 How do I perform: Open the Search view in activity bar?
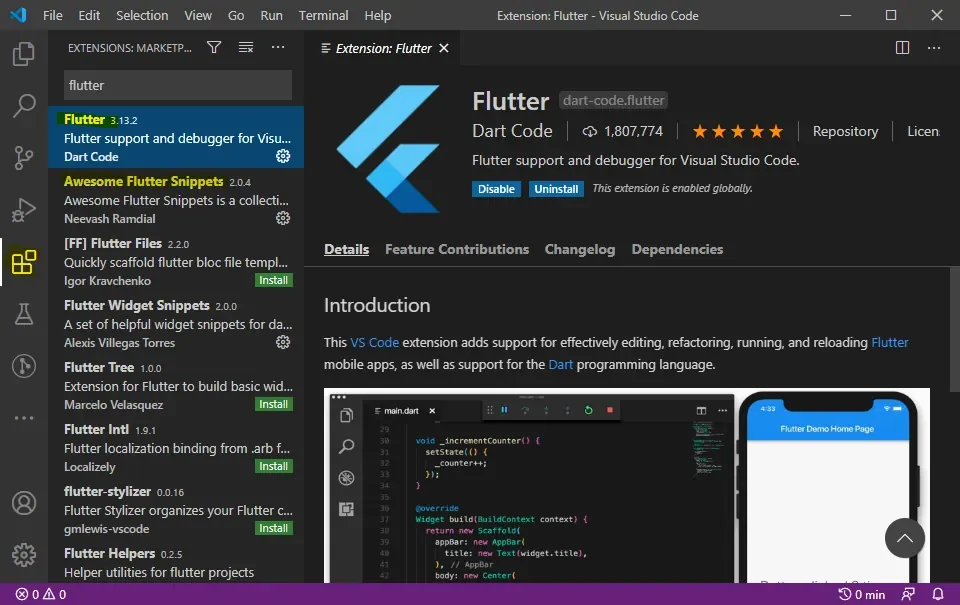point(24,105)
